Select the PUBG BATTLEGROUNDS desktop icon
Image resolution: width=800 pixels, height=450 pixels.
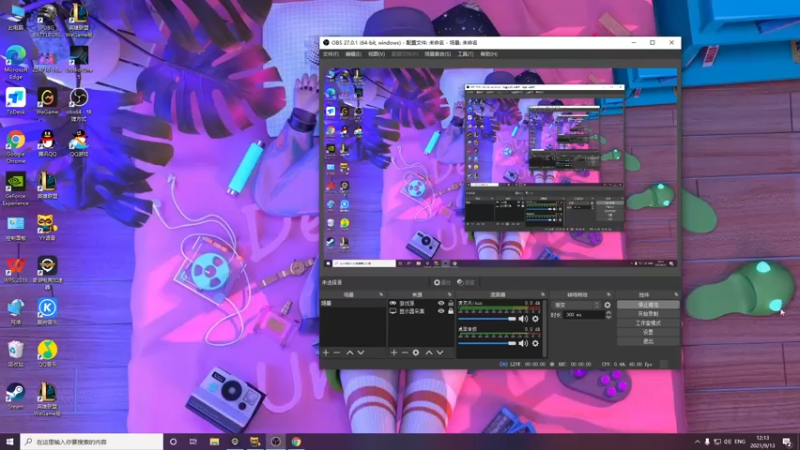pyautogui.click(x=47, y=20)
